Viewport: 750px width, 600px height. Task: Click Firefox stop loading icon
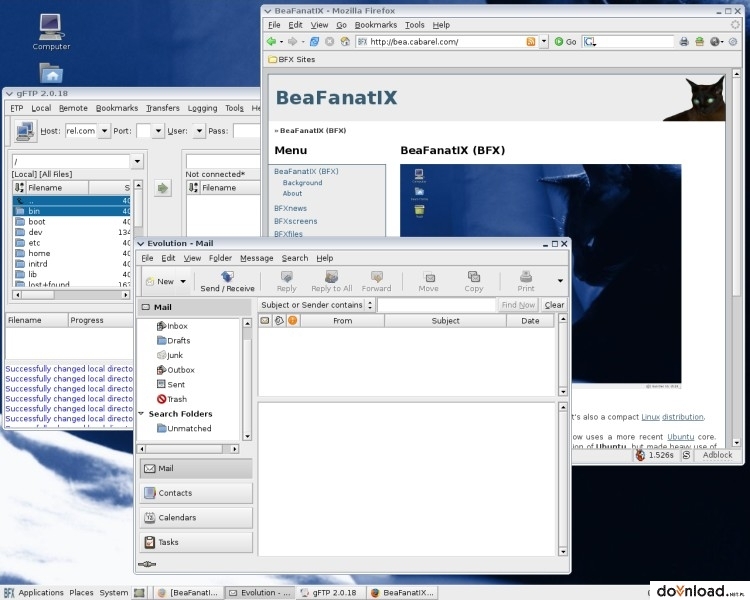(x=330, y=42)
